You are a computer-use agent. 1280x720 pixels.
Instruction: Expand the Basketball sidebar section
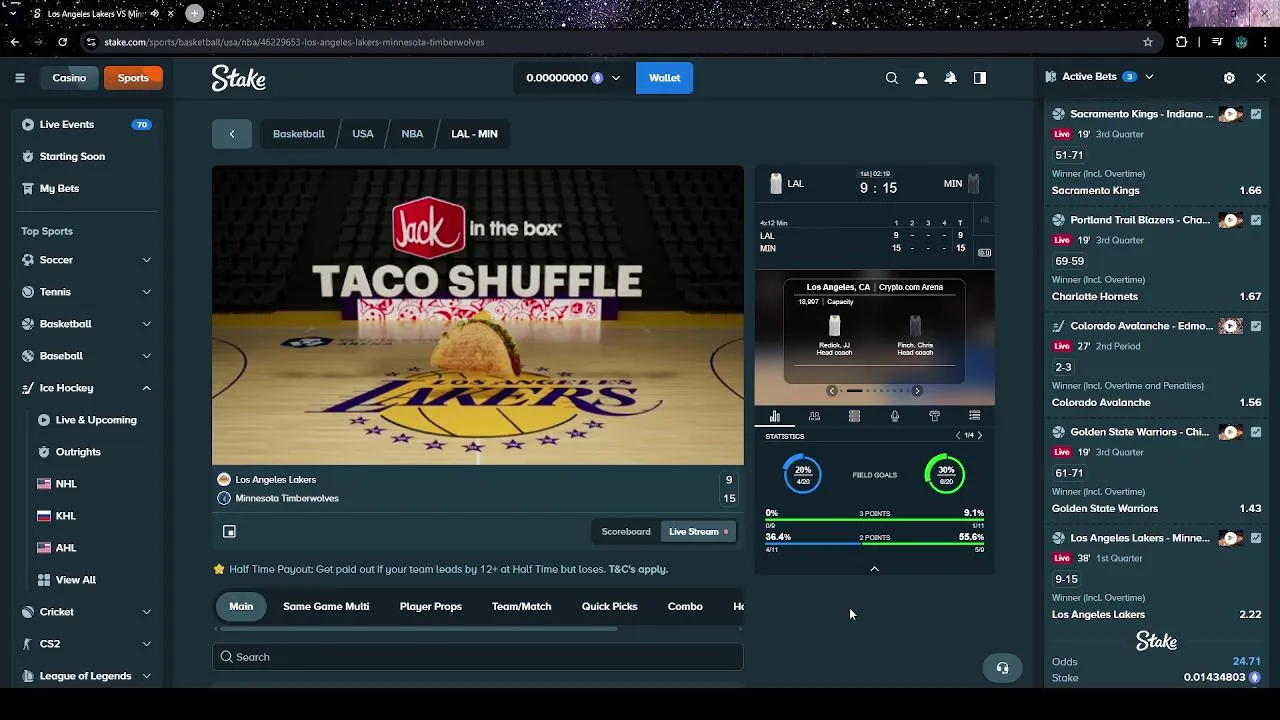146,324
